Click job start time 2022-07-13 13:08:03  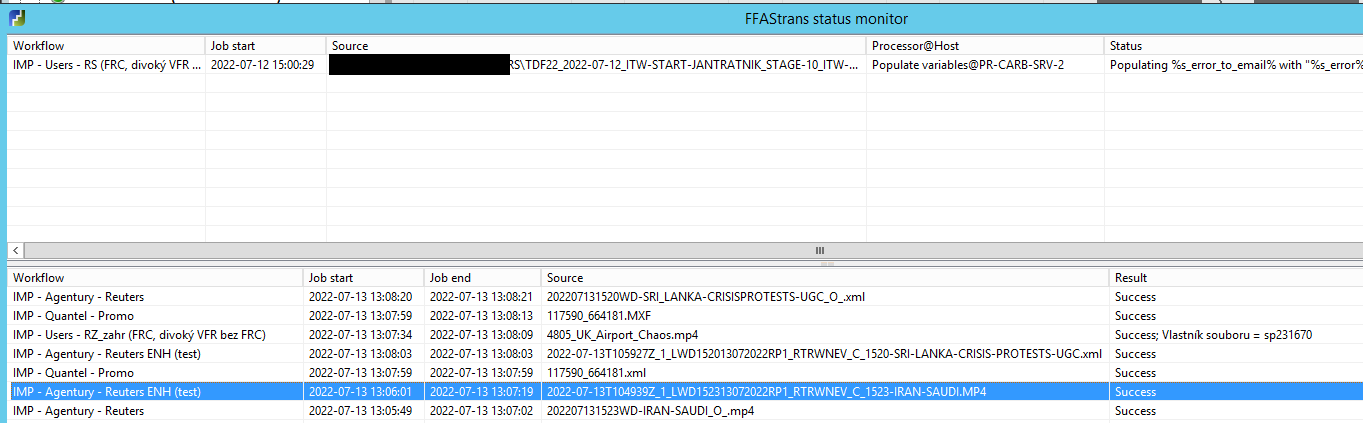pos(362,354)
